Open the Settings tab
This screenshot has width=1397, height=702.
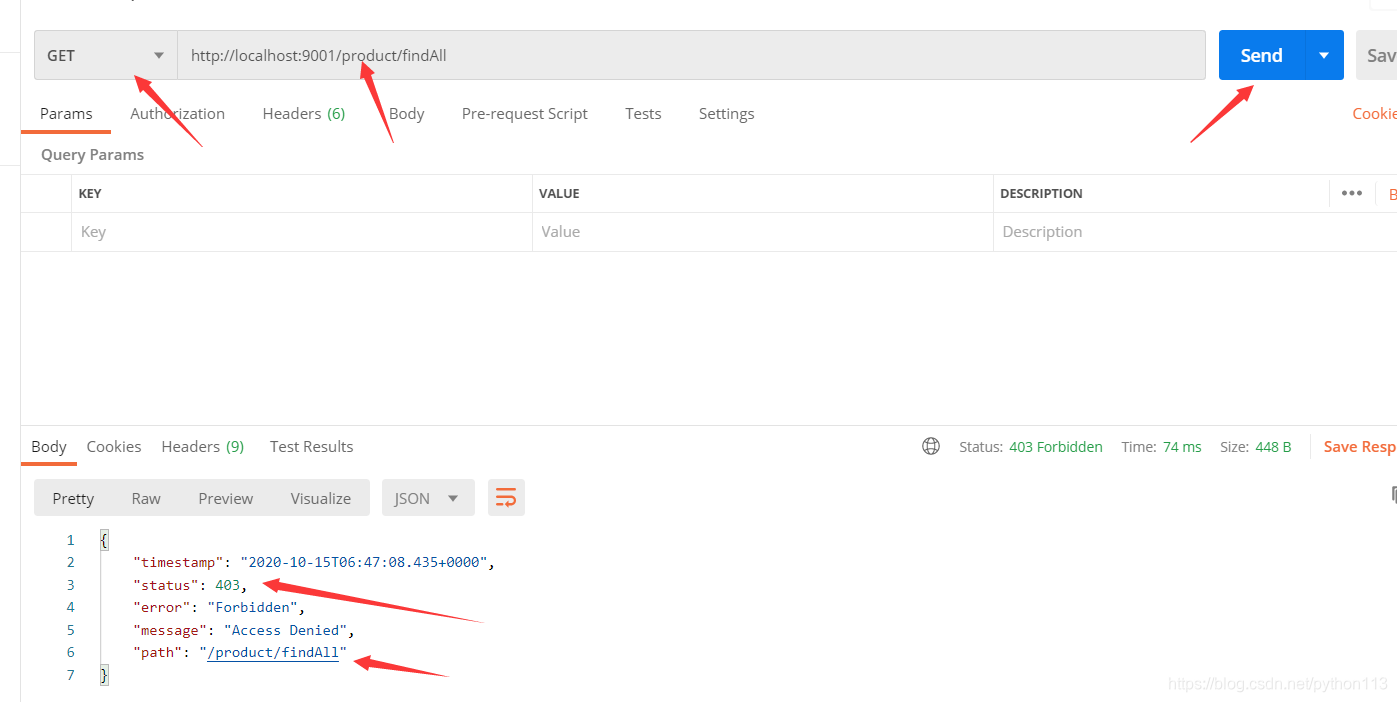click(726, 114)
